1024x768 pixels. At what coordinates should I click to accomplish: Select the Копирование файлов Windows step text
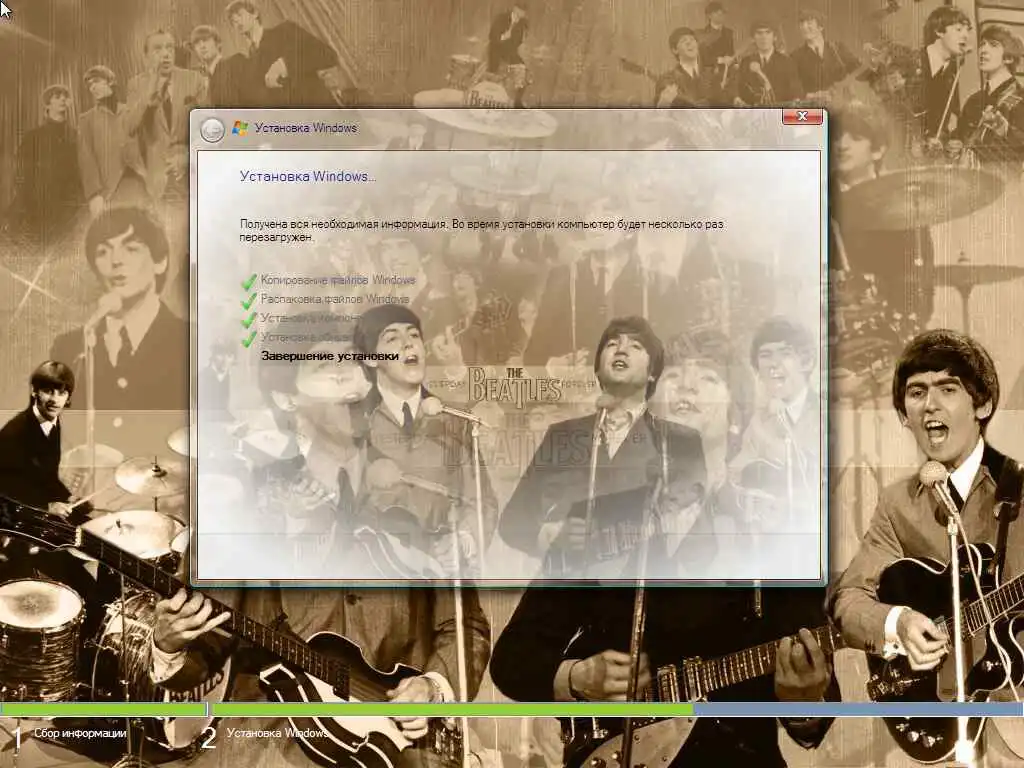click(338, 280)
